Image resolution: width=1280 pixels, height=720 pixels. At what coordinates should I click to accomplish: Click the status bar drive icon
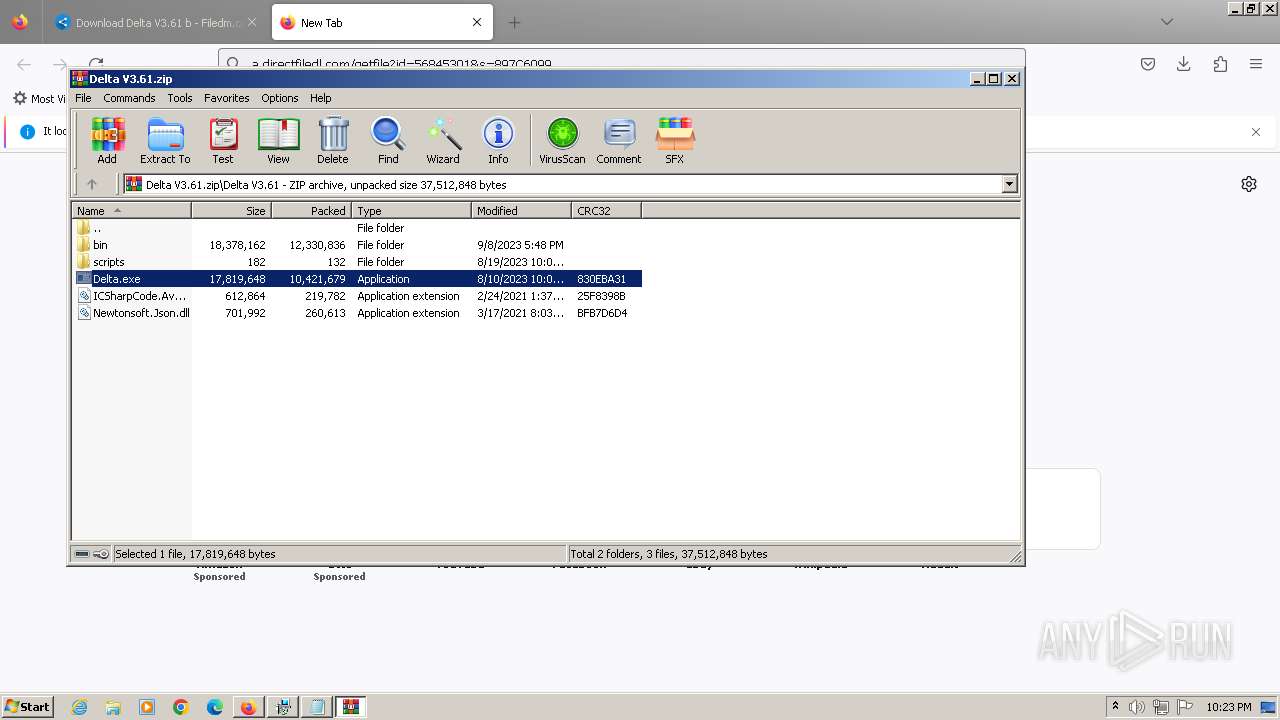tap(82, 554)
